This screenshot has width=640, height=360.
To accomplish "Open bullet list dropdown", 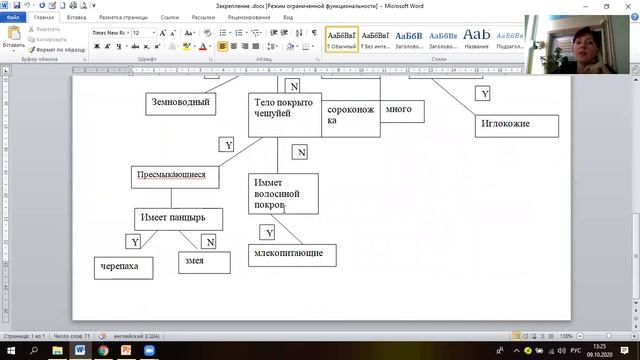I will (x=230, y=33).
